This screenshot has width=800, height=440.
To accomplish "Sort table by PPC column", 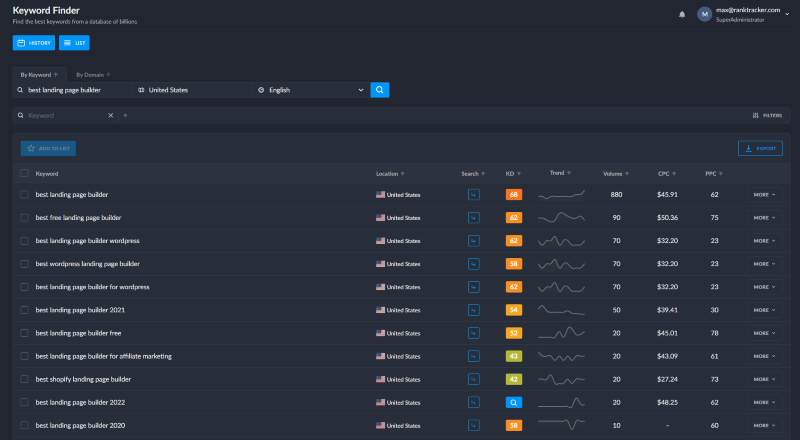I will pyautogui.click(x=714, y=174).
